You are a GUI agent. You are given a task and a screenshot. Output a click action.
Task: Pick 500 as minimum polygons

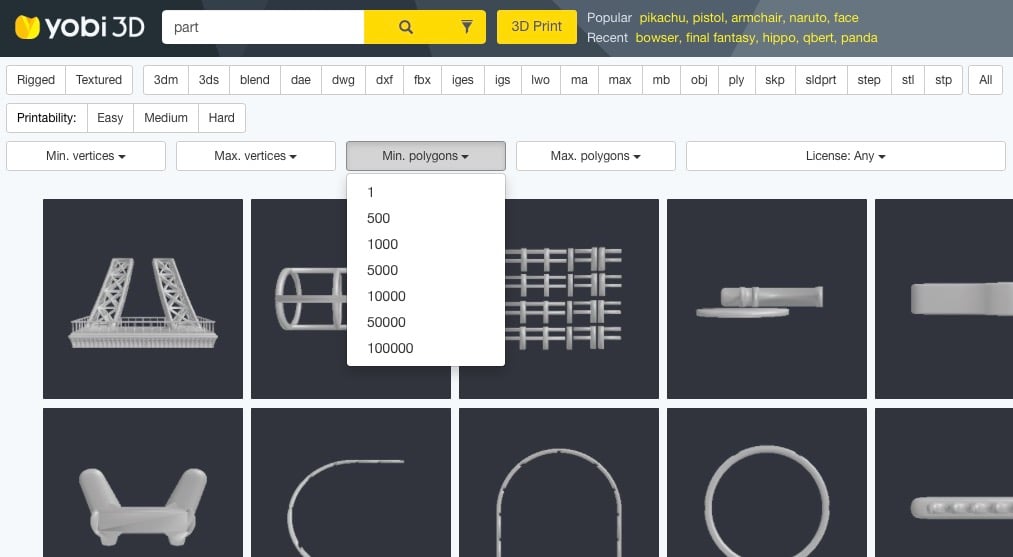pyautogui.click(x=378, y=218)
